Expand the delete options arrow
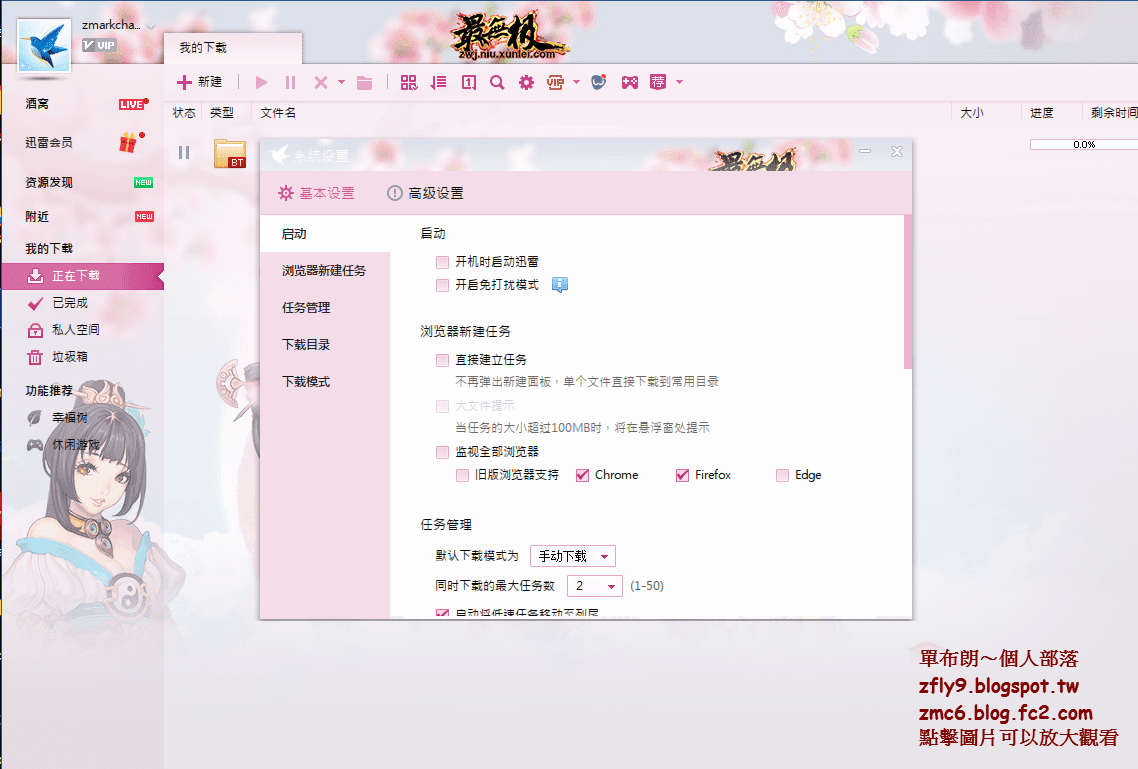The width and height of the screenshot is (1138, 769). tap(341, 83)
